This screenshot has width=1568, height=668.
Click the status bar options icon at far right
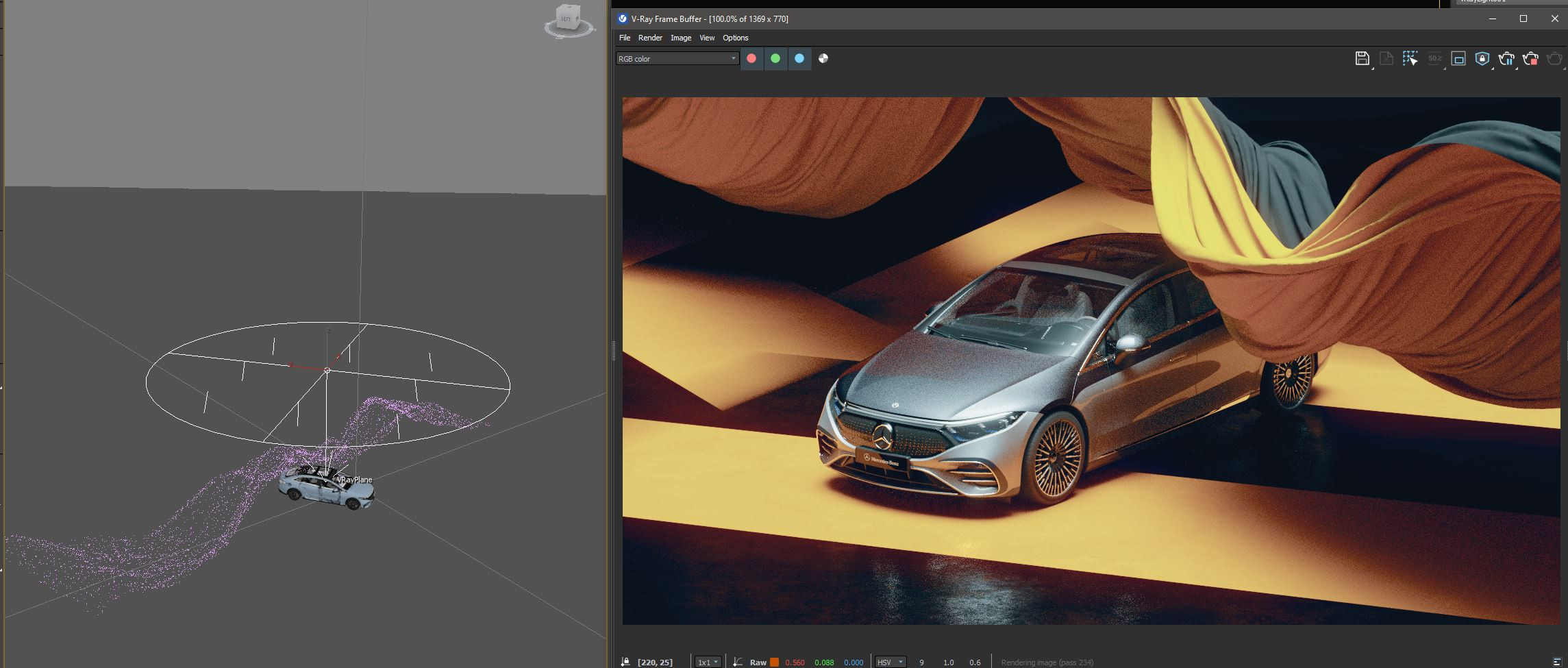[x=1556, y=662]
